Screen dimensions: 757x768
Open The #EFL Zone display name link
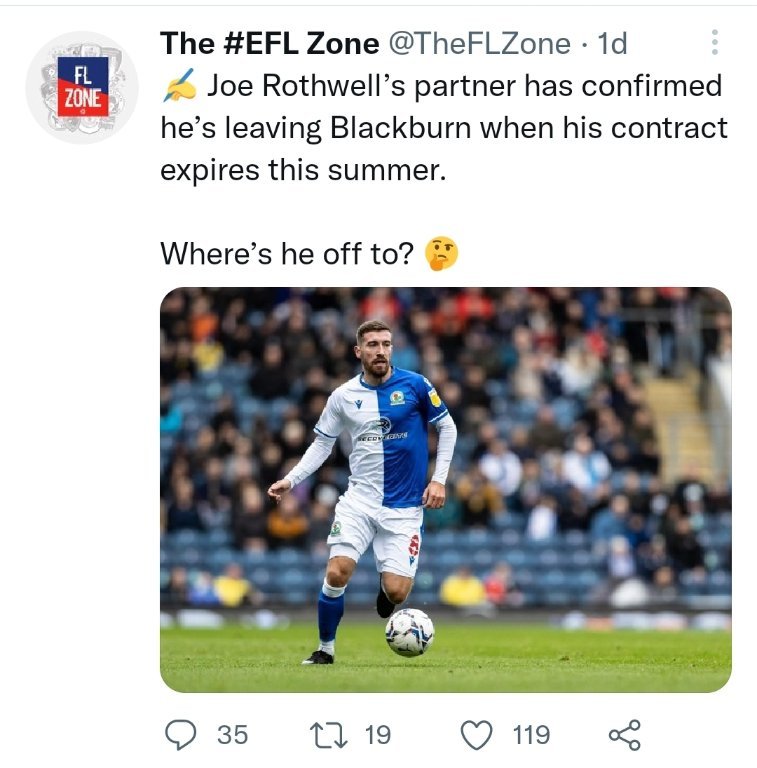point(269,43)
